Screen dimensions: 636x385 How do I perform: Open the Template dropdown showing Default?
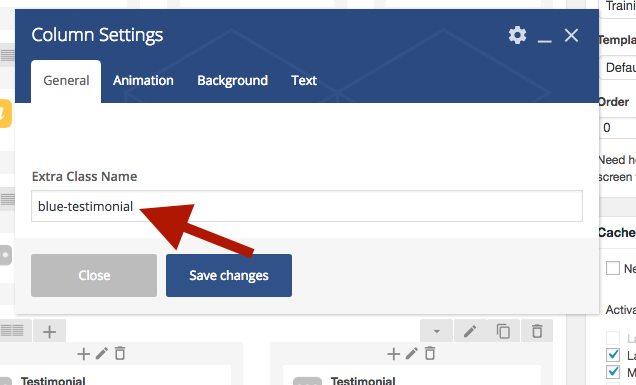[618, 67]
